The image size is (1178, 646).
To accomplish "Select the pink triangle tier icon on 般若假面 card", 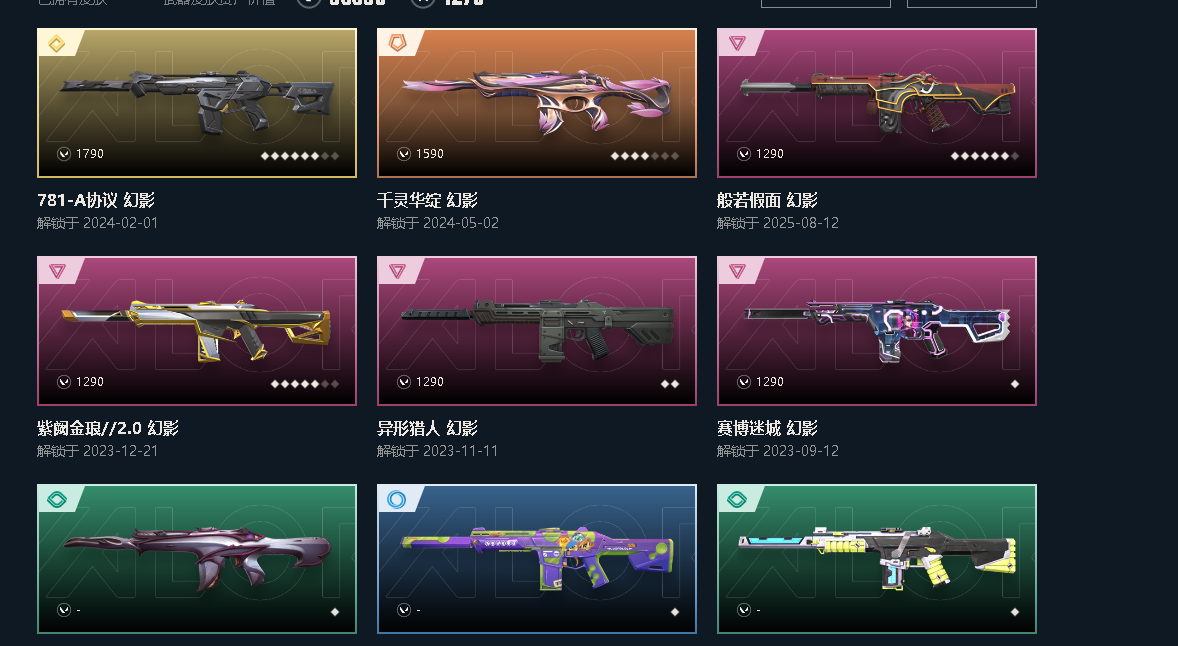I will [x=736, y=44].
